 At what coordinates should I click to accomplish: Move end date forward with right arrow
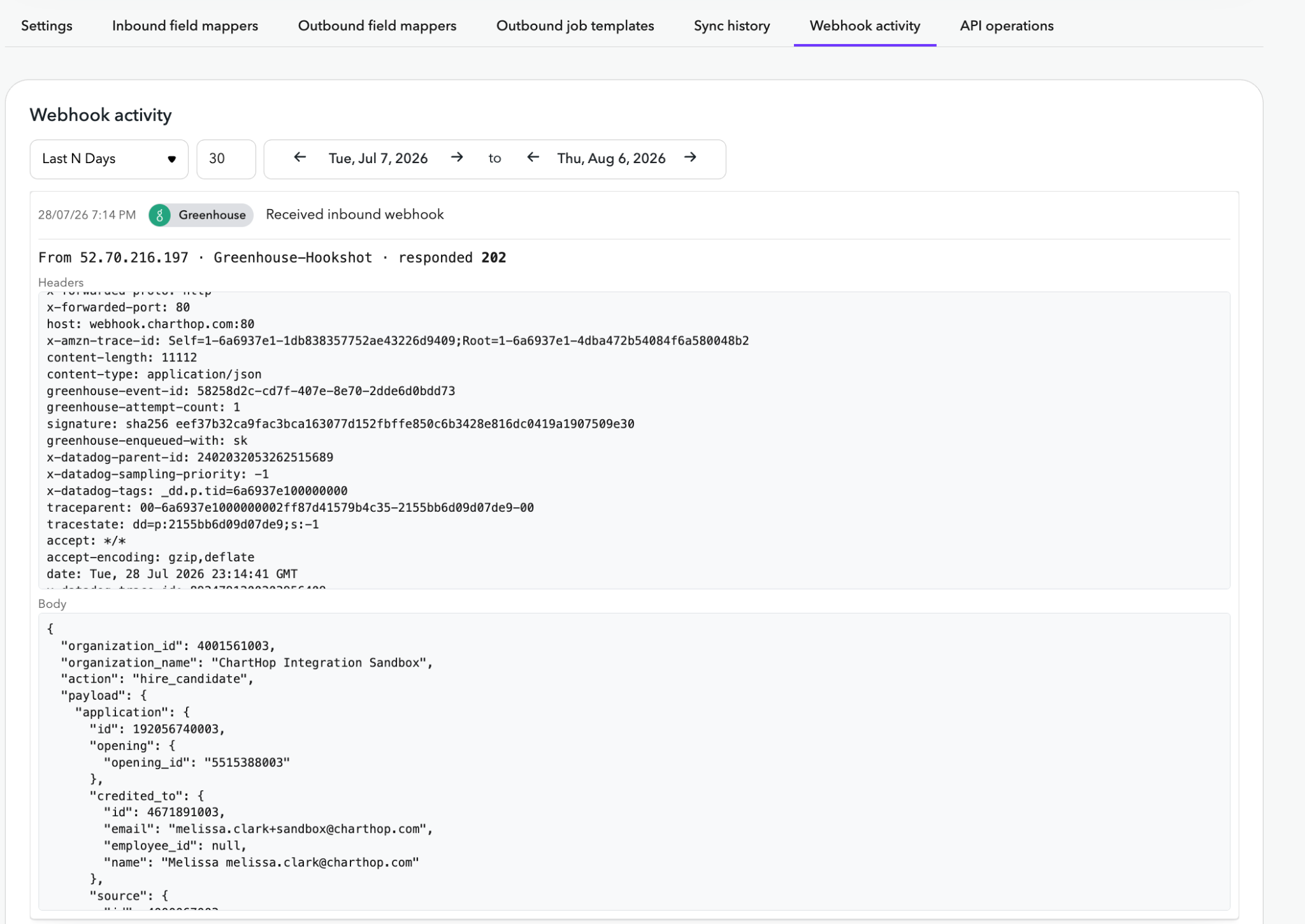690,157
